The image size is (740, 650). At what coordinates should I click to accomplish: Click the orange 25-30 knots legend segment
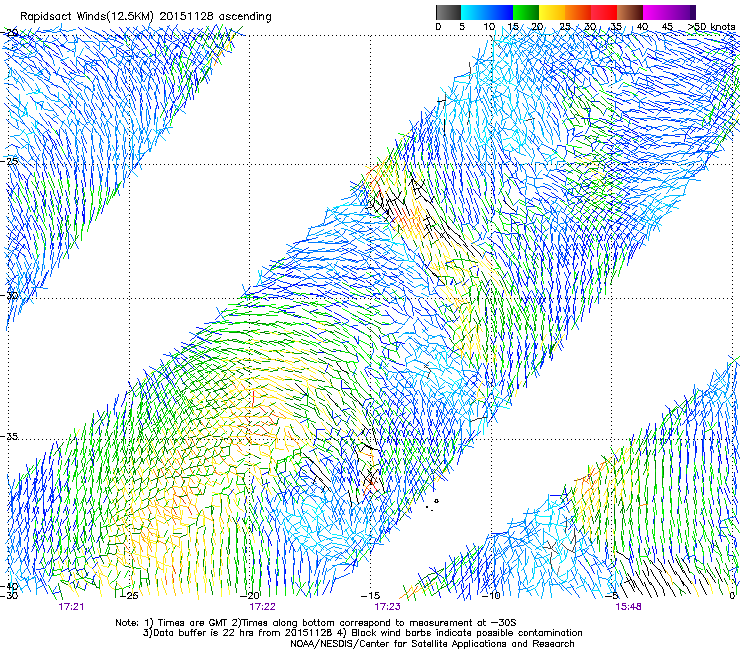tap(578, 12)
